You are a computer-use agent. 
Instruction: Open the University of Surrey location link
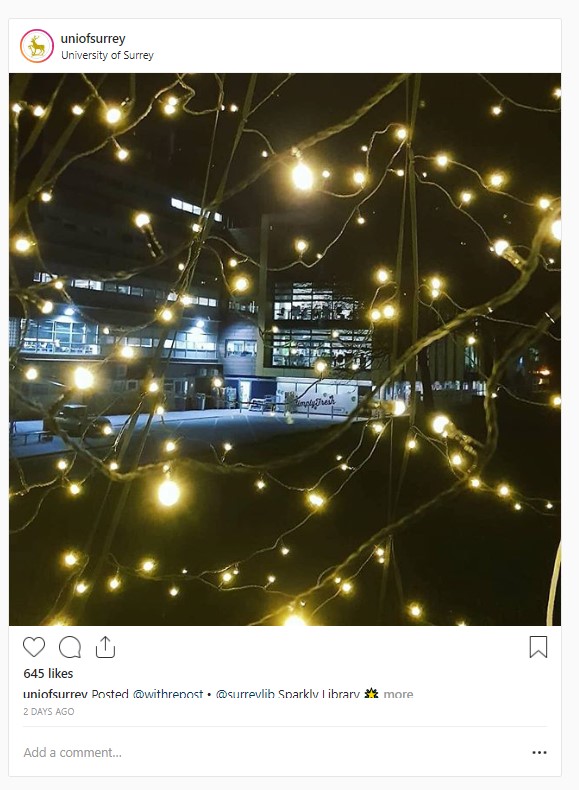(x=107, y=55)
